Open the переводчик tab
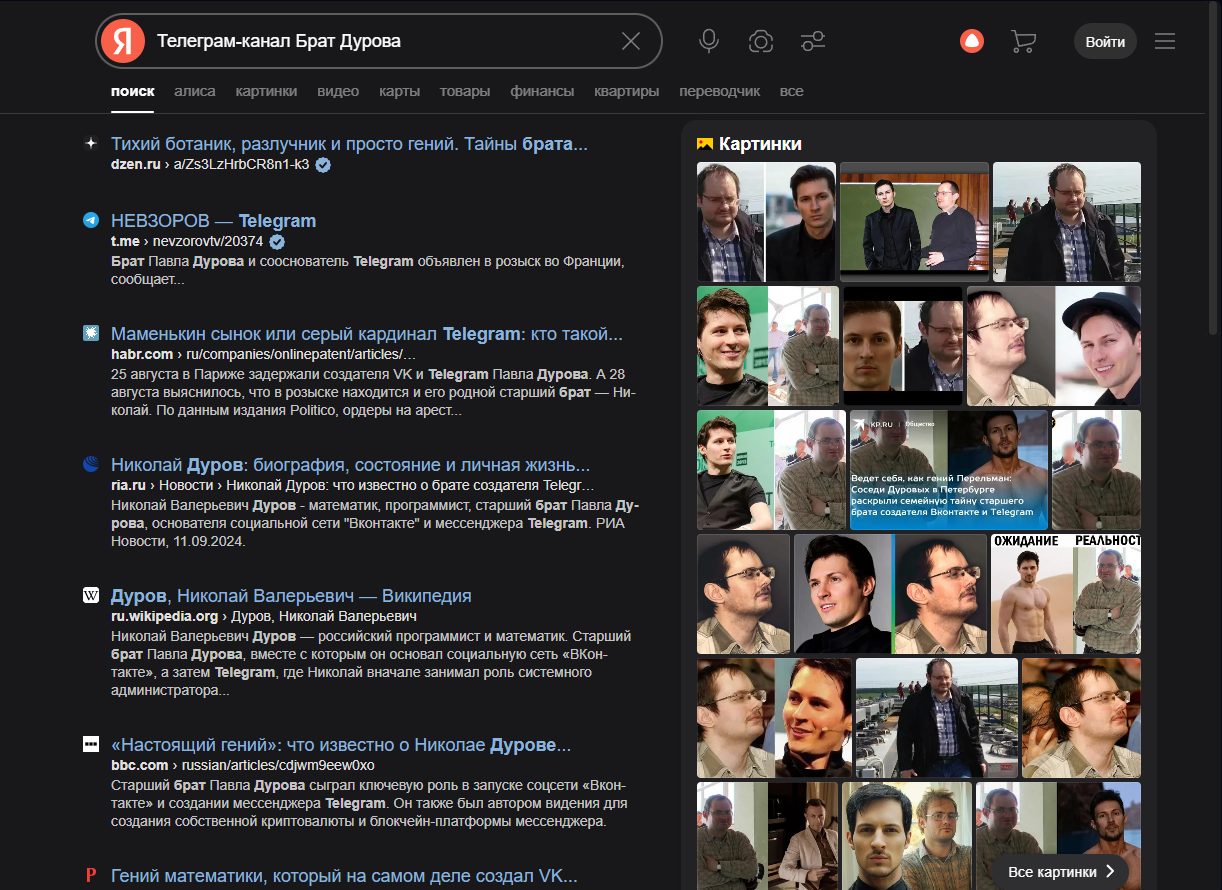This screenshot has width=1222, height=890. click(719, 91)
